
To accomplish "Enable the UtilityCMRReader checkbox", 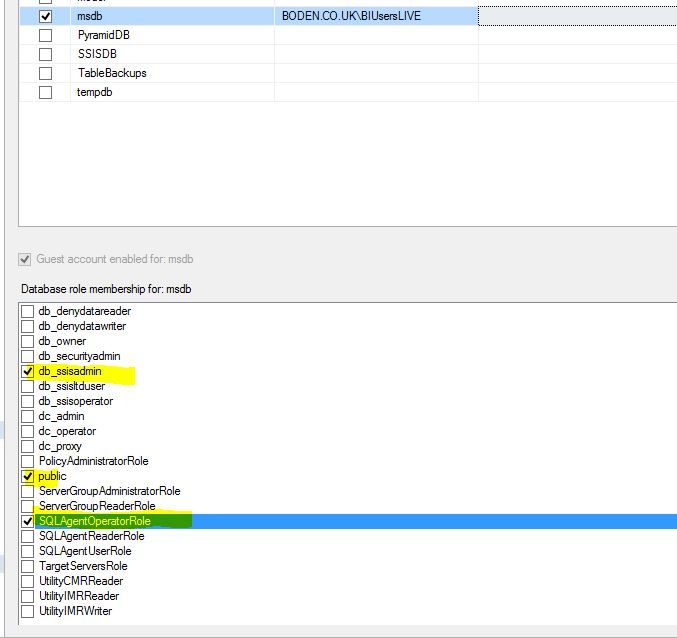I will tap(28, 581).
